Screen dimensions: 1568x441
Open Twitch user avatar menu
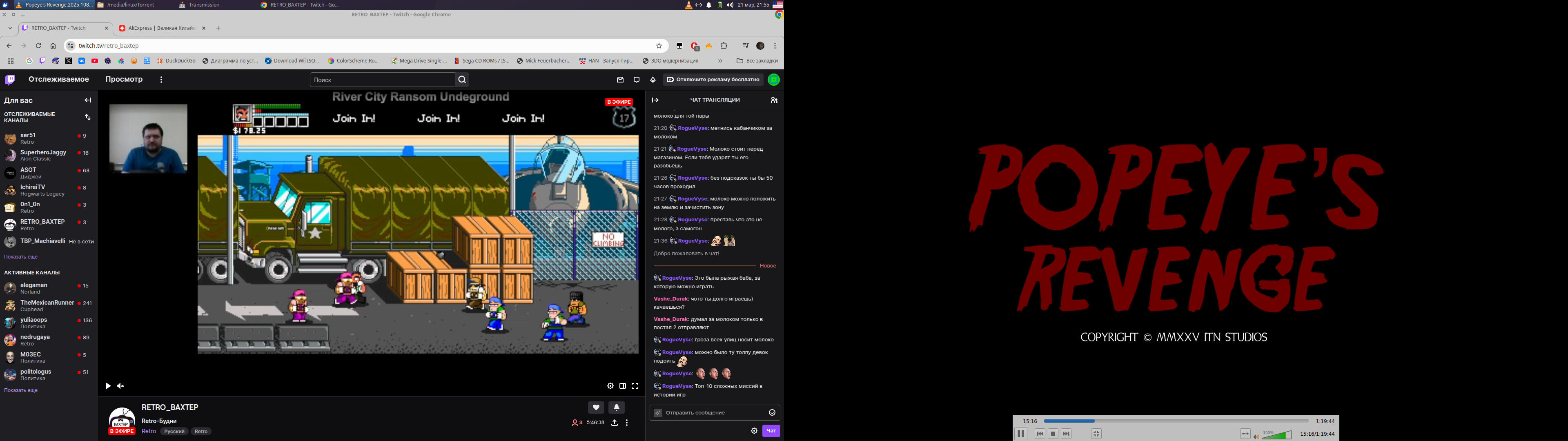pyautogui.click(x=774, y=80)
